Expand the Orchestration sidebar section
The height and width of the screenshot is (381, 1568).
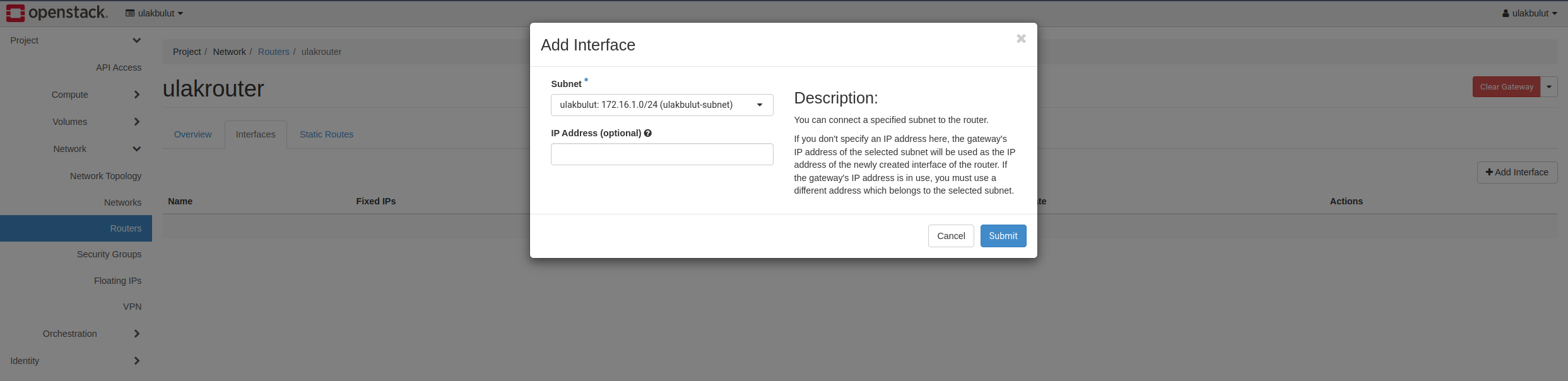tap(76, 334)
